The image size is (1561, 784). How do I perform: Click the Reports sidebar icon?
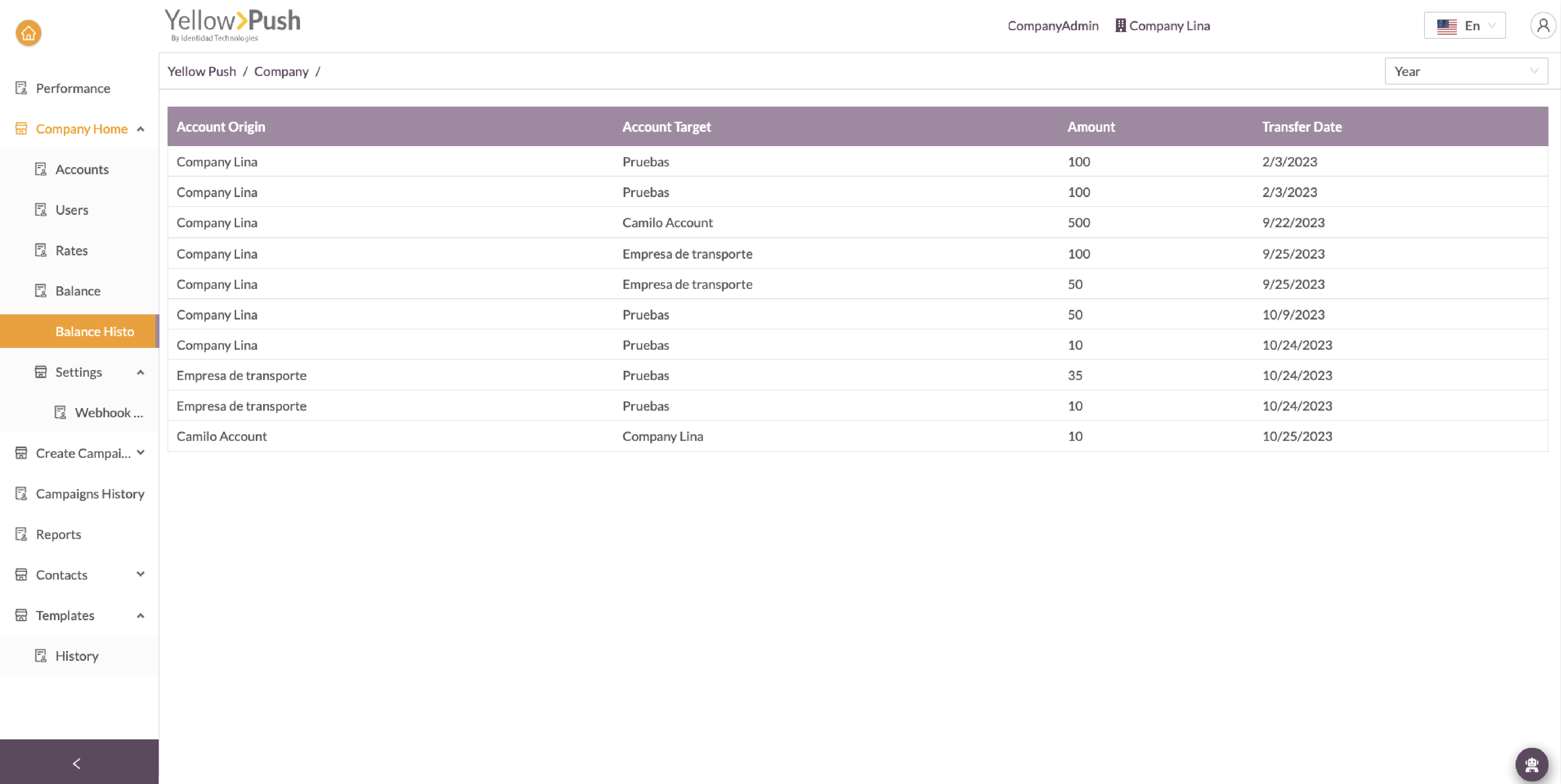[x=21, y=534]
